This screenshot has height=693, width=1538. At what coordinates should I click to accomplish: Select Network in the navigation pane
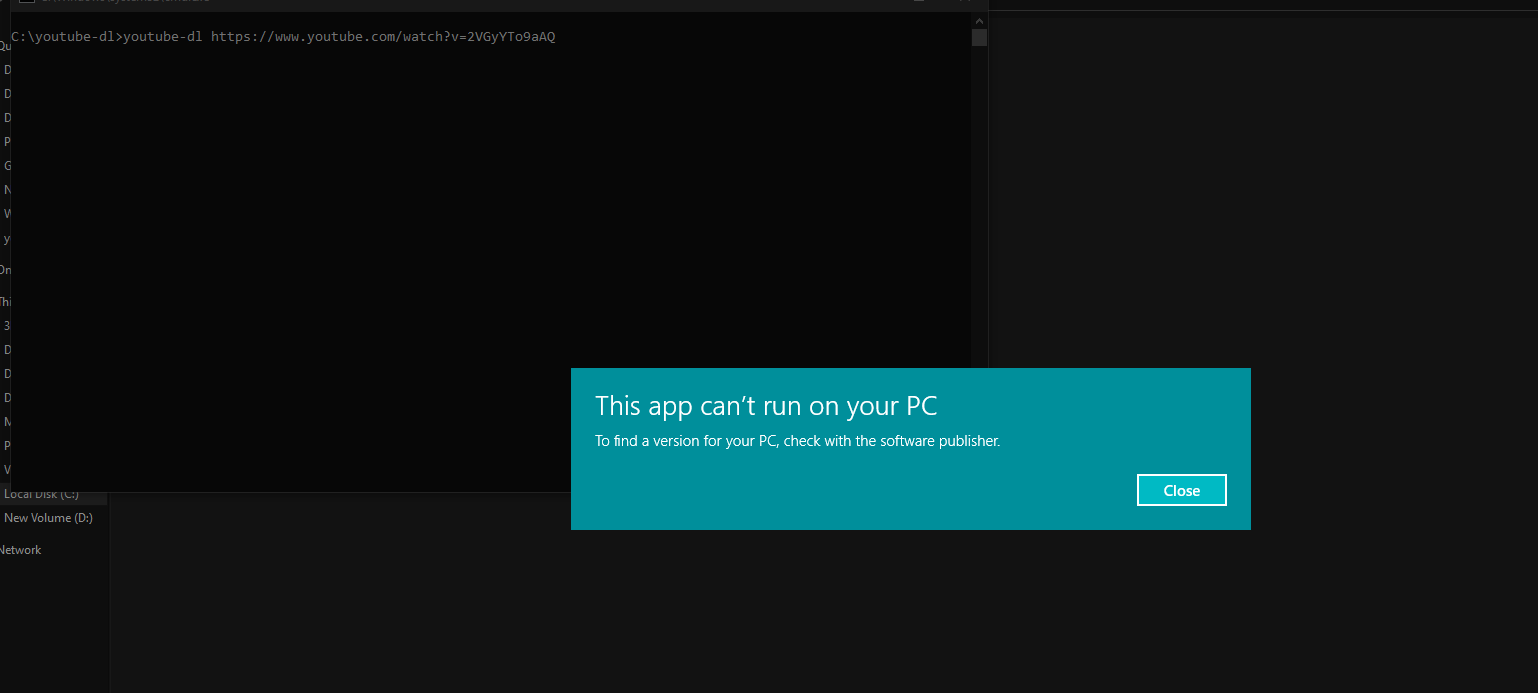21,550
